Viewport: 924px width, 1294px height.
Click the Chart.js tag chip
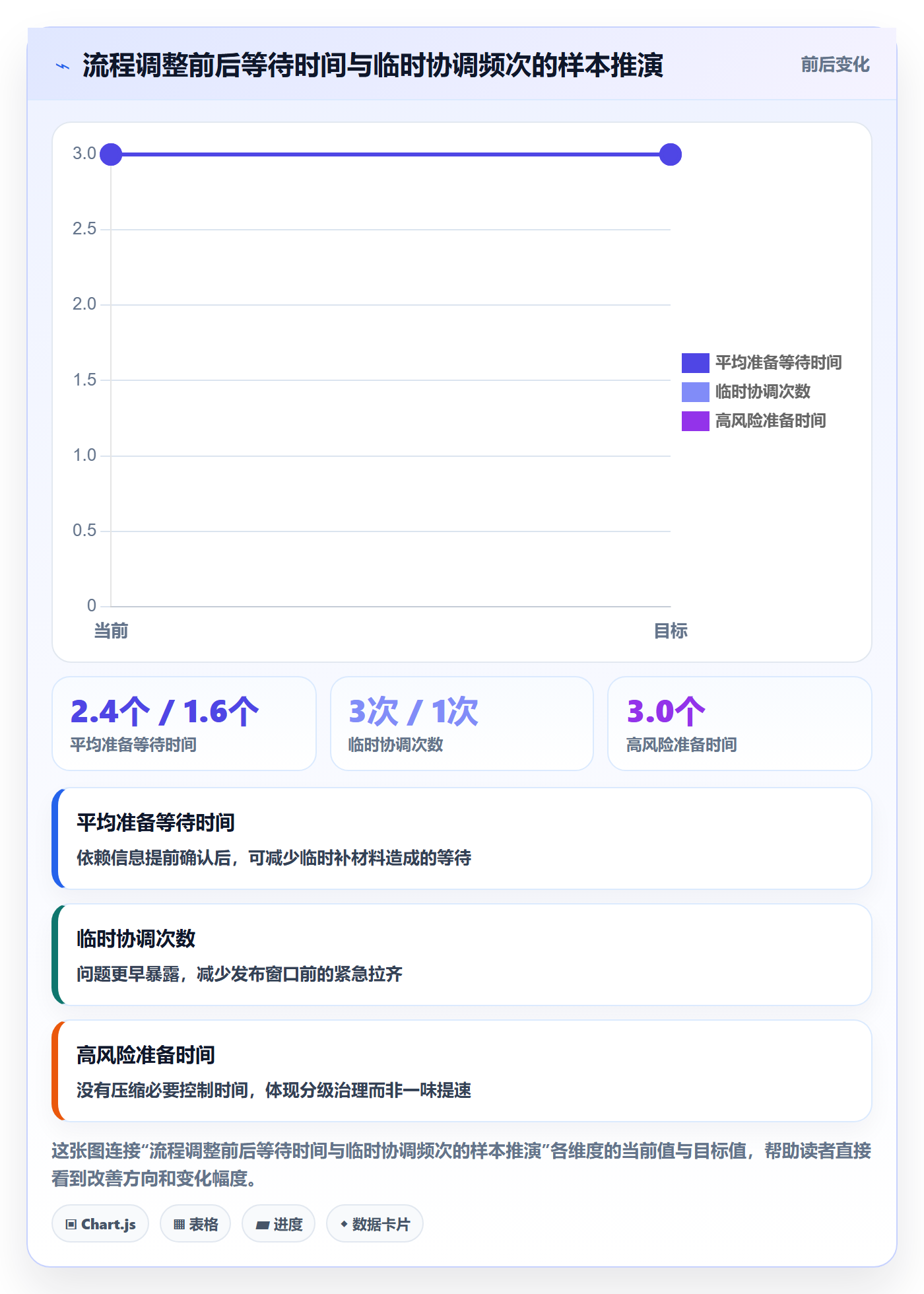pyautogui.click(x=100, y=1224)
